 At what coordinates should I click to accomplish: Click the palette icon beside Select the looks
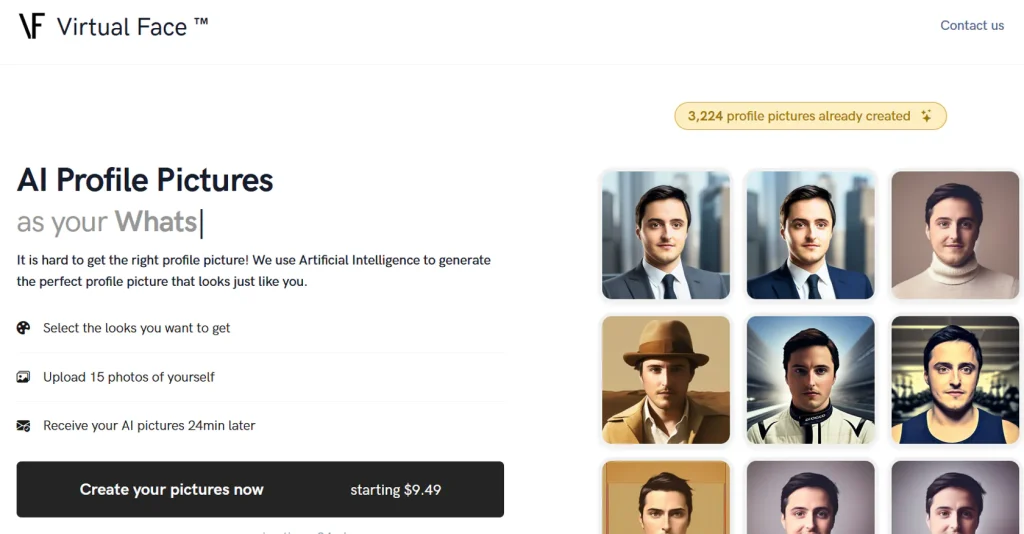point(24,328)
